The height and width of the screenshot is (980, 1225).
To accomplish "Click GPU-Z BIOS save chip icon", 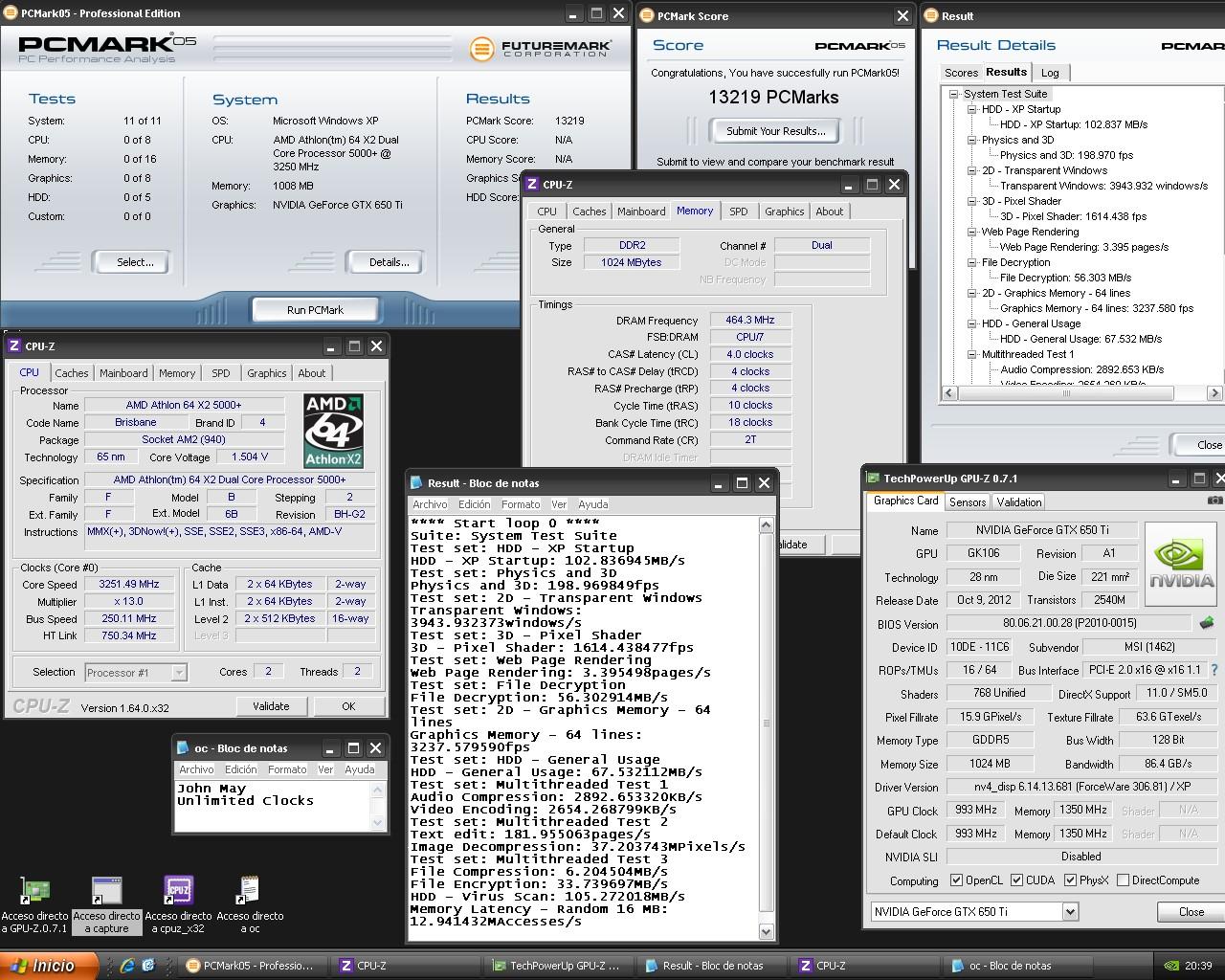I will pos(1206,623).
